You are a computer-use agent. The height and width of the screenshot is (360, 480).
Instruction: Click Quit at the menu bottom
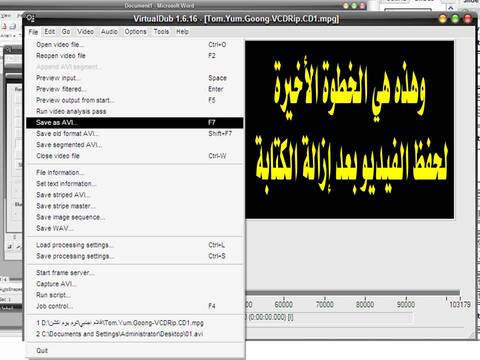click(x=135, y=351)
